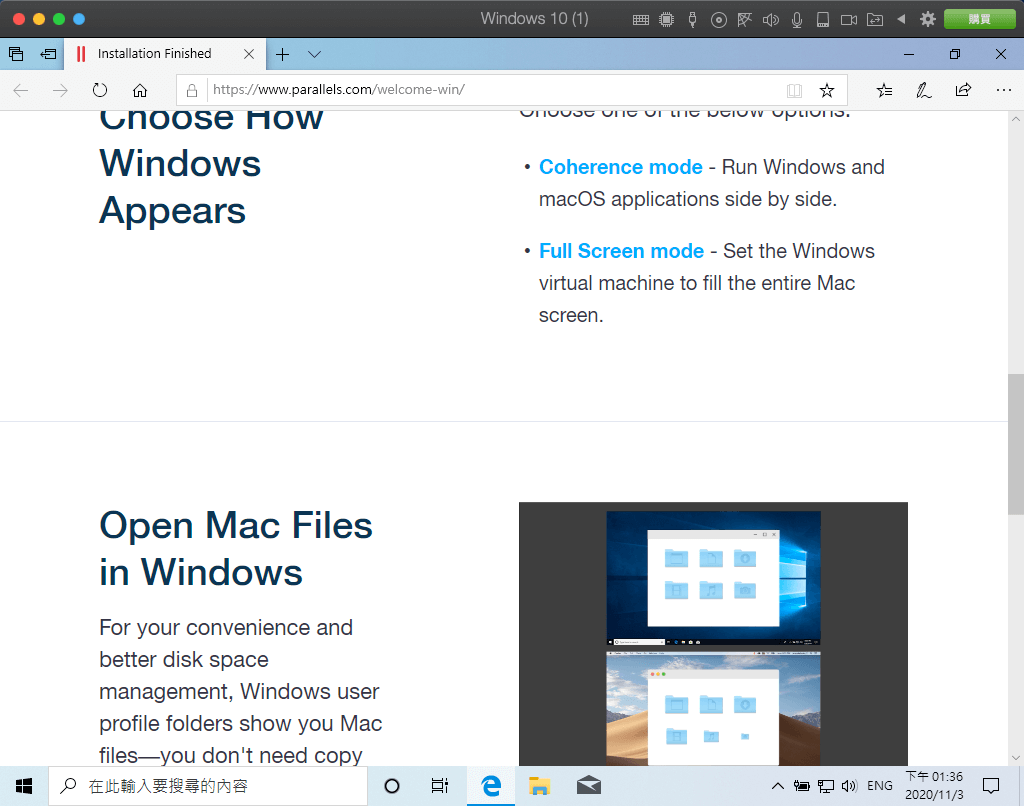
Task: Share this page icon
Action: 963,90
